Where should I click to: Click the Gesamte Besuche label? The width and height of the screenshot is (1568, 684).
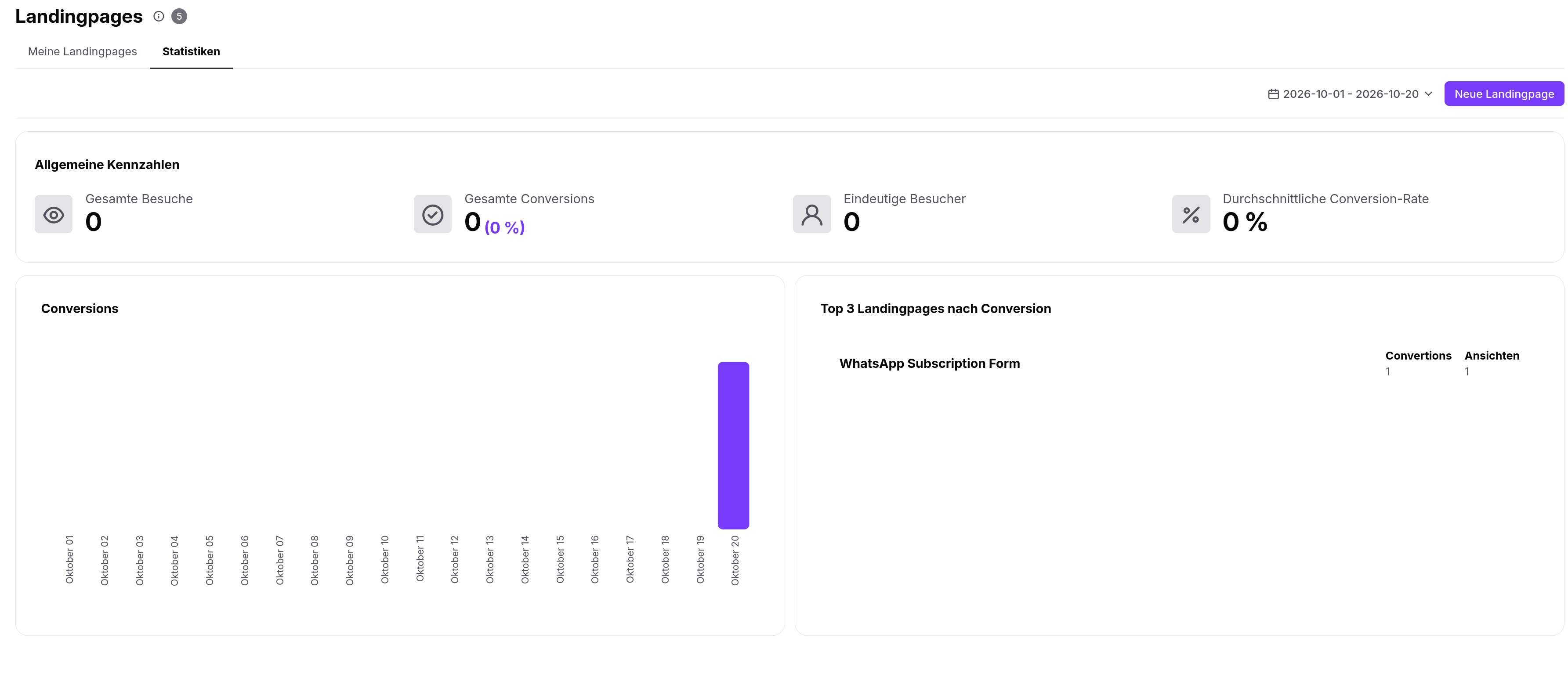click(x=139, y=199)
